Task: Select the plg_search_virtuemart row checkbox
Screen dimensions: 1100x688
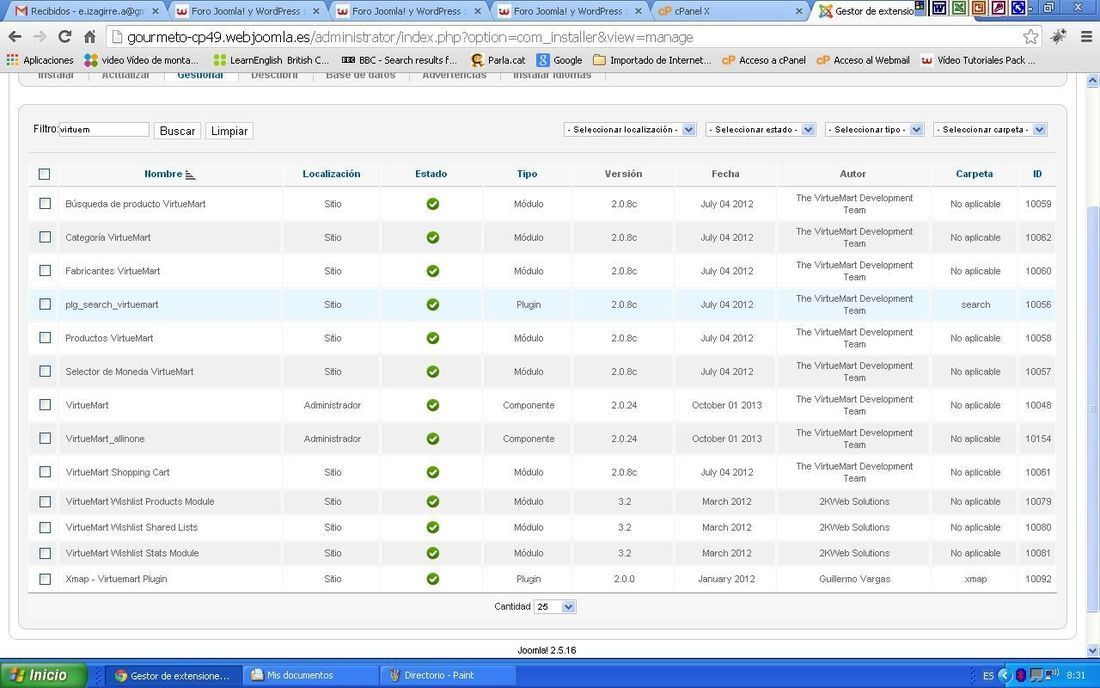Action: point(45,304)
